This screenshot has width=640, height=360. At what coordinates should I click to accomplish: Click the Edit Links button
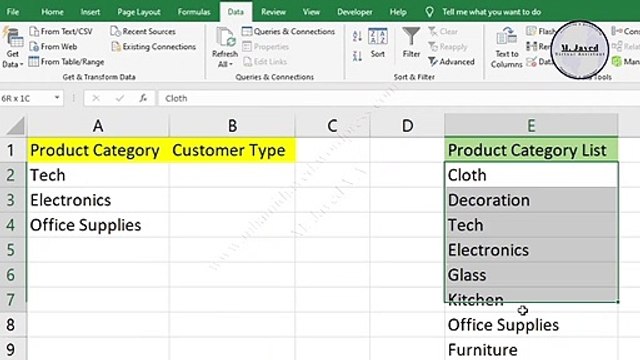click(265, 62)
